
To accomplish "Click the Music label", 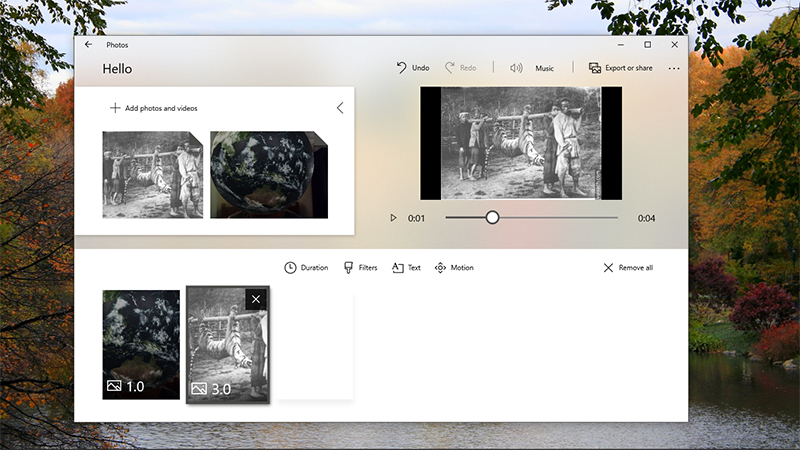I will pos(544,68).
